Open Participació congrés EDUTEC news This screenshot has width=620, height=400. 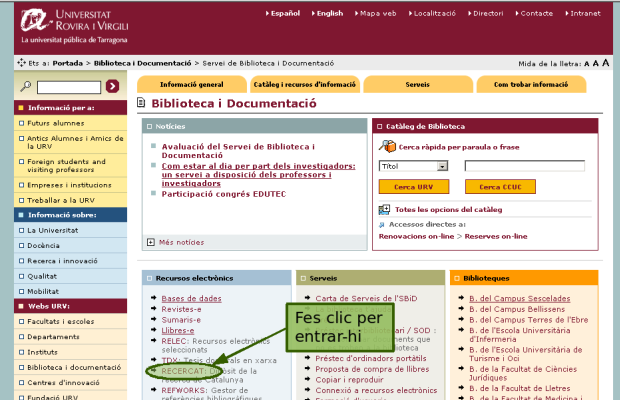point(223,194)
